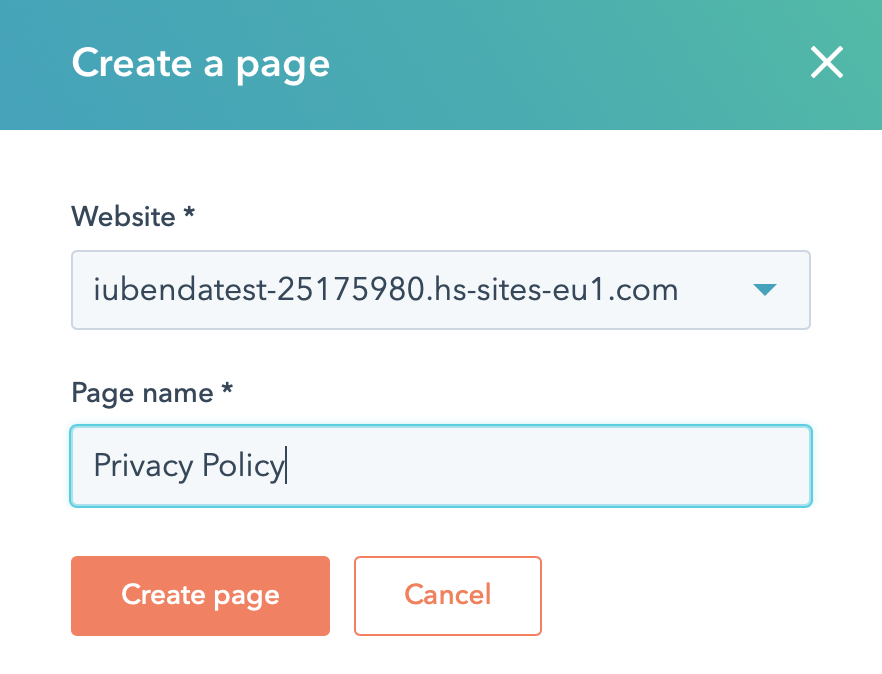Click the white X icon in the header
Viewport: 882px width, 674px height.
pyautogui.click(x=827, y=63)
